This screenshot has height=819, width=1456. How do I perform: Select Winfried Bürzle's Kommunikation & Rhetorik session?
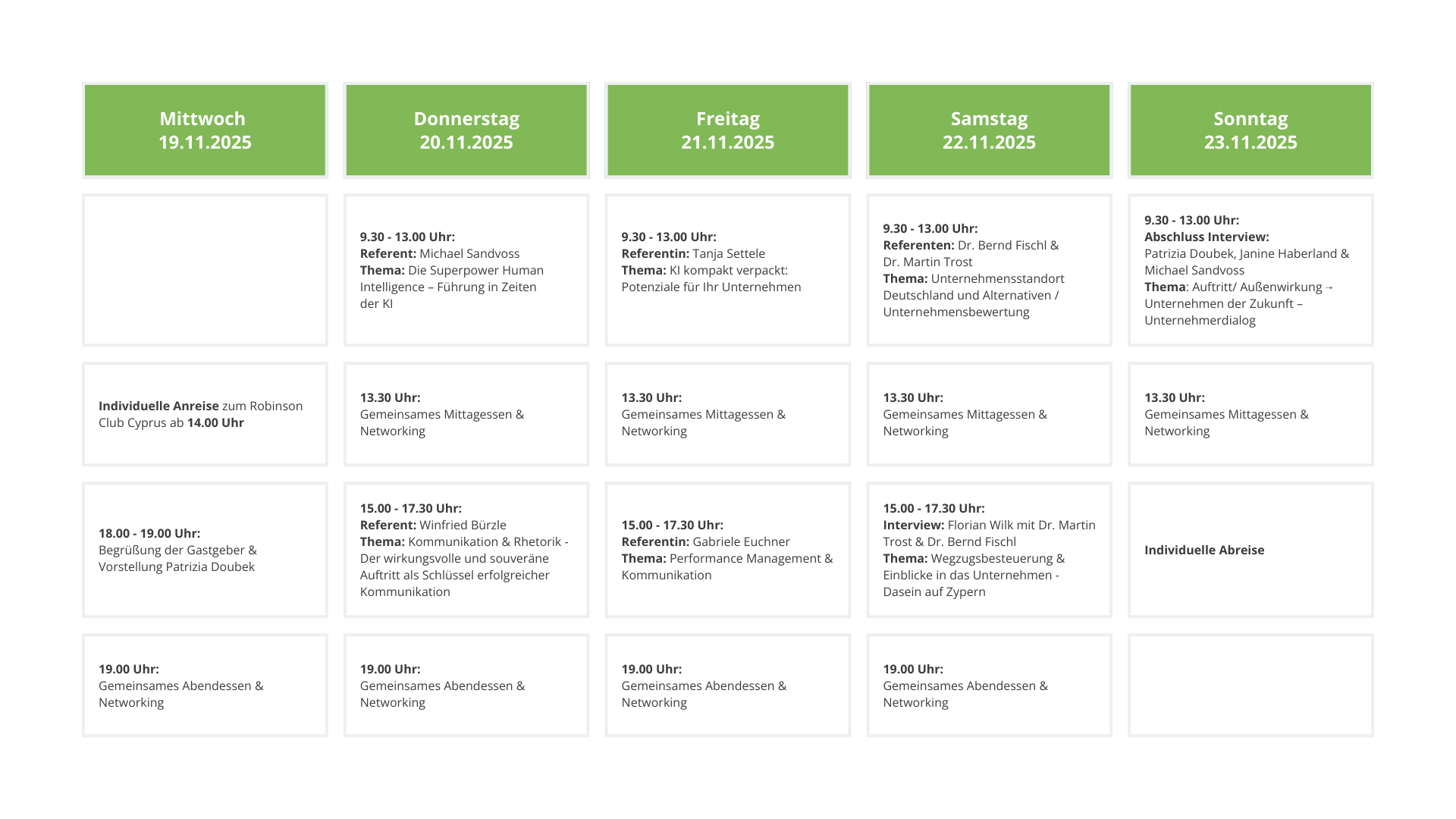coord(466,550)
